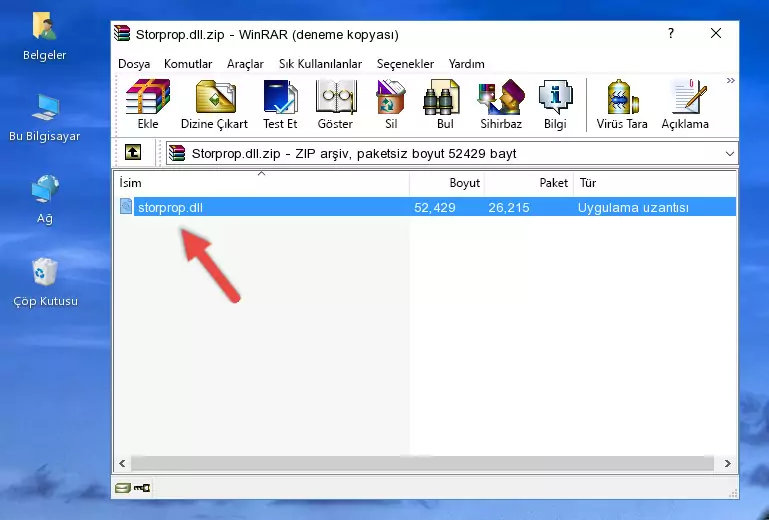Select Çöp Kutusu recycle bin icon

click(x=45, y=282)
